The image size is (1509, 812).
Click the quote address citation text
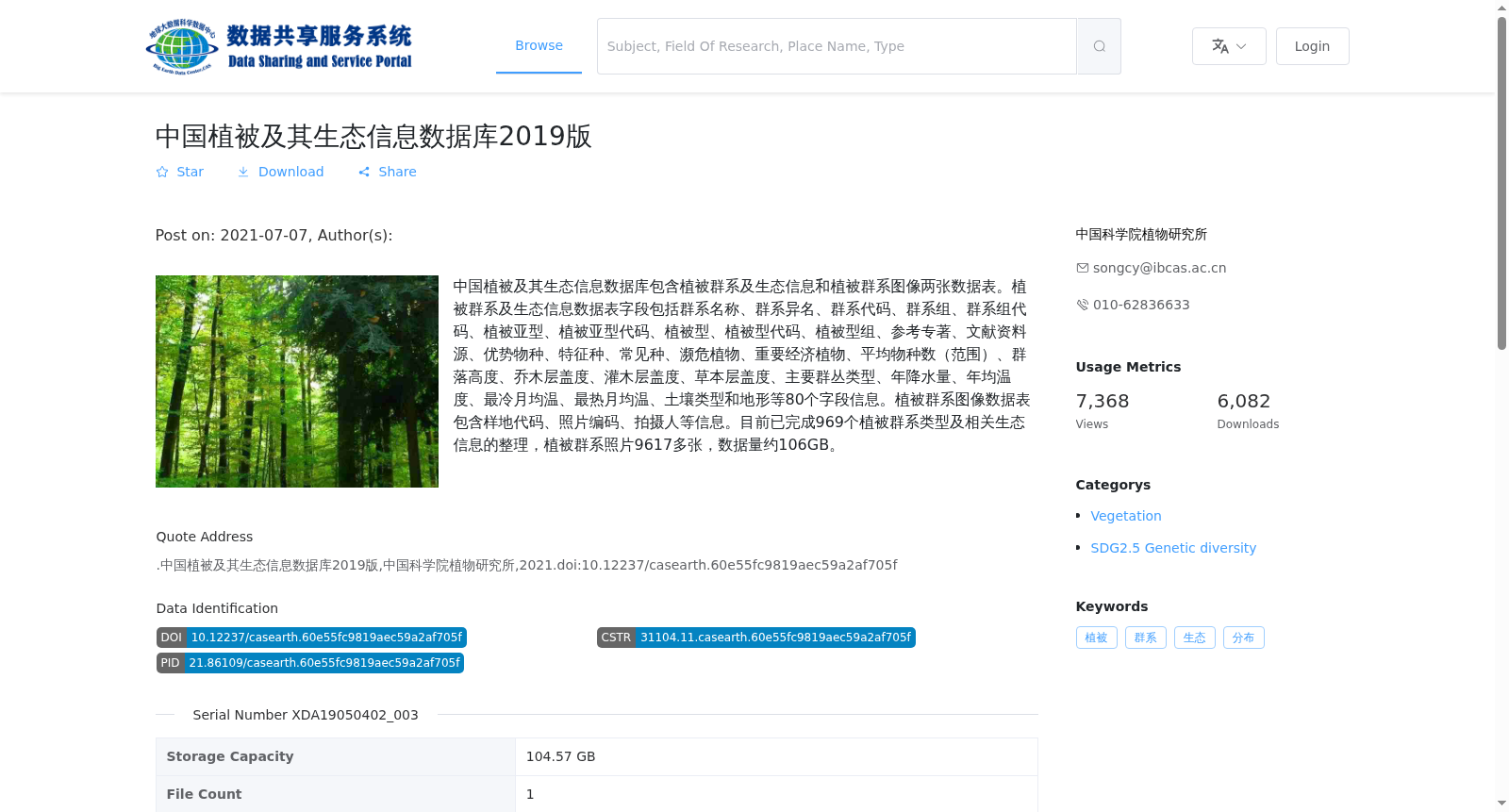tap(527, 565)
